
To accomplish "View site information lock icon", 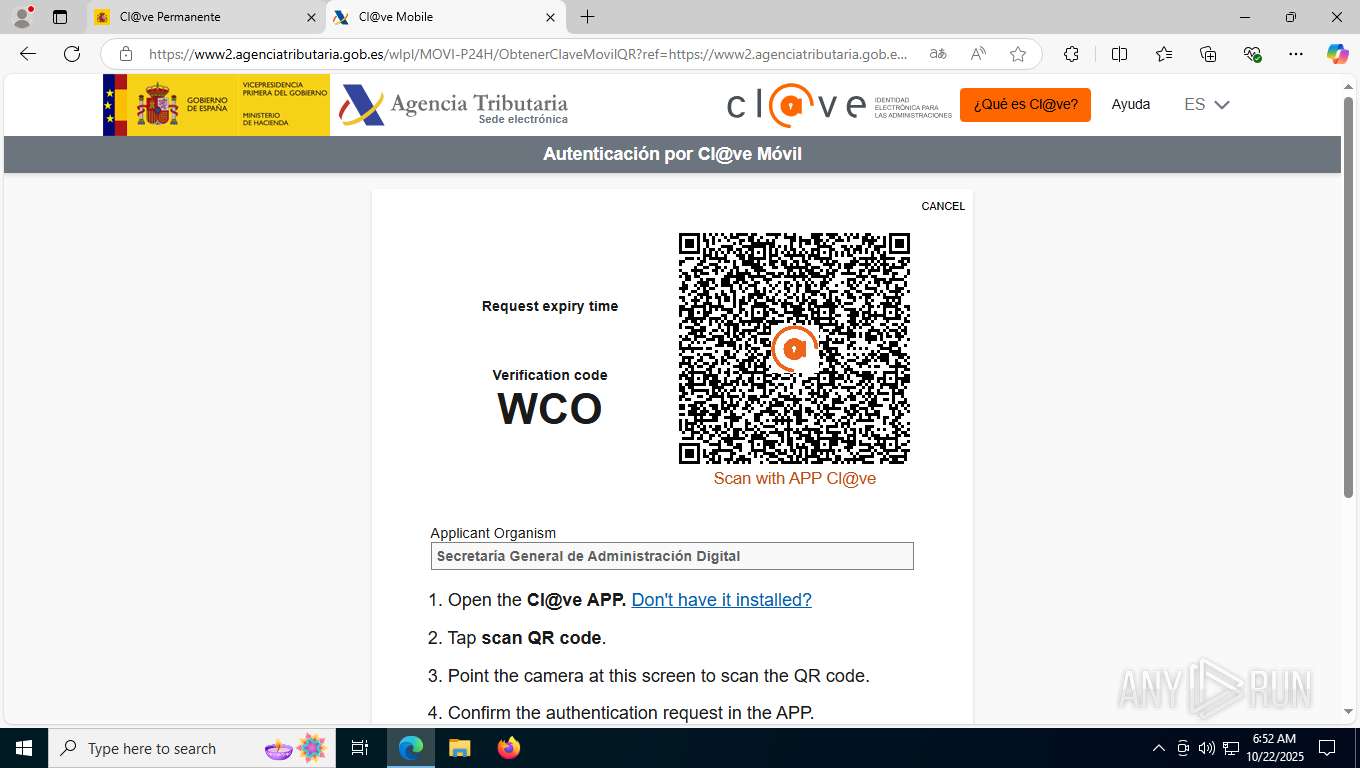I will pyautogui.click(x=126, y=54).
